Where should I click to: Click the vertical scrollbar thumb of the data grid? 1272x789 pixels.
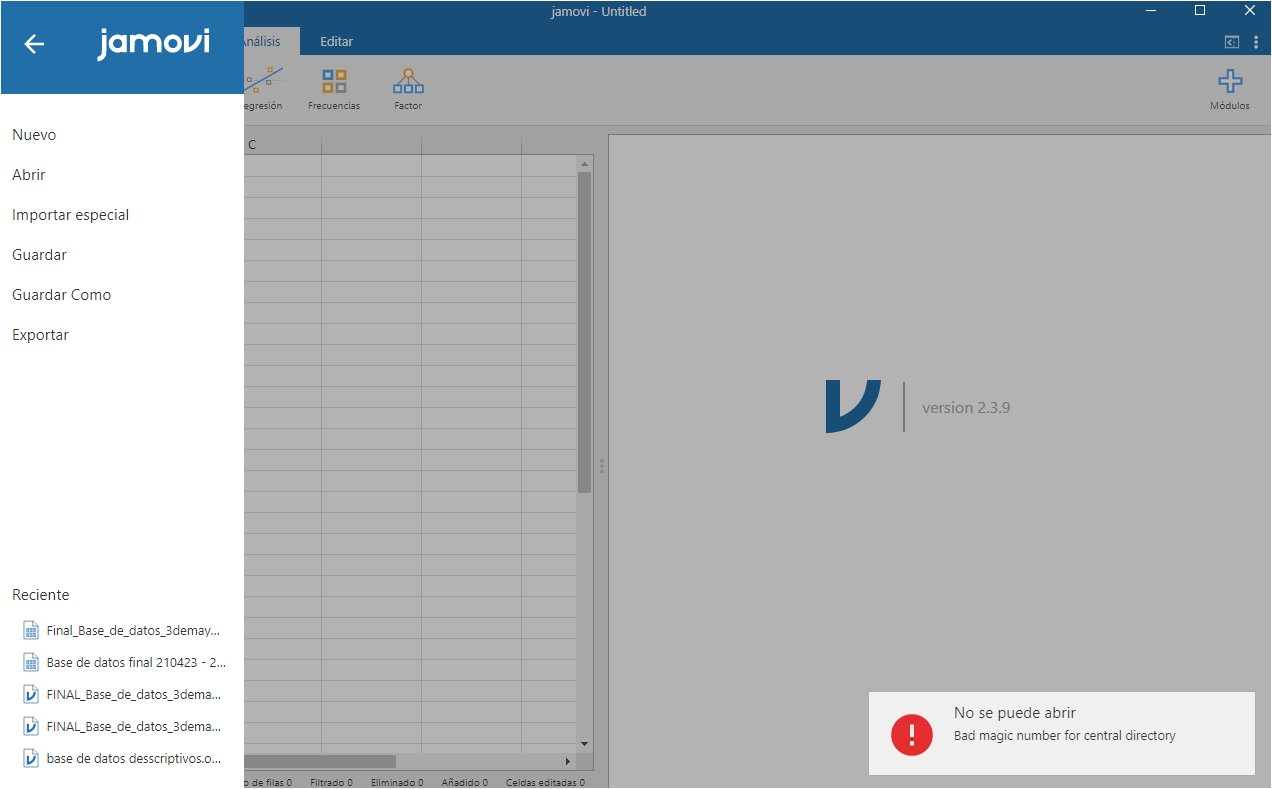tap(584, 332)
